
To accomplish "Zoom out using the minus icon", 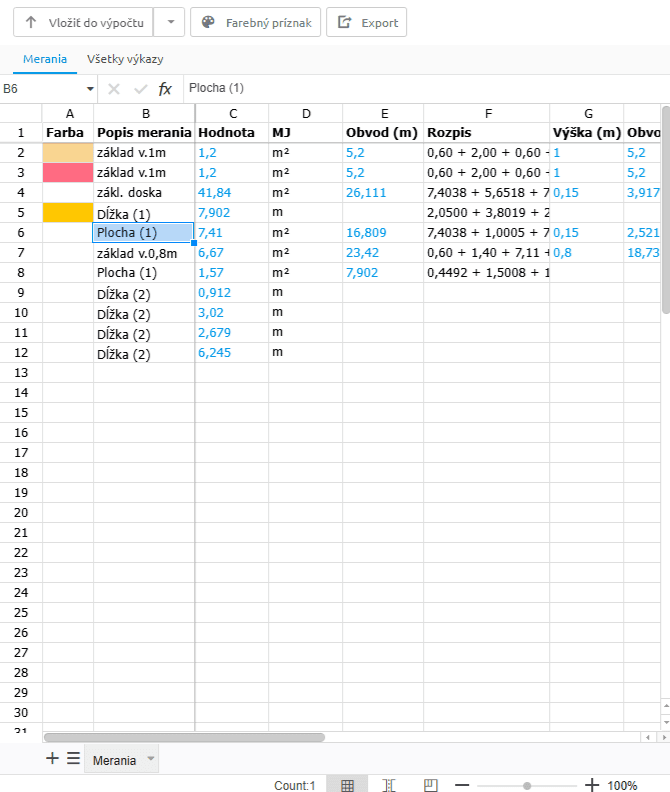I will [462, 785].
